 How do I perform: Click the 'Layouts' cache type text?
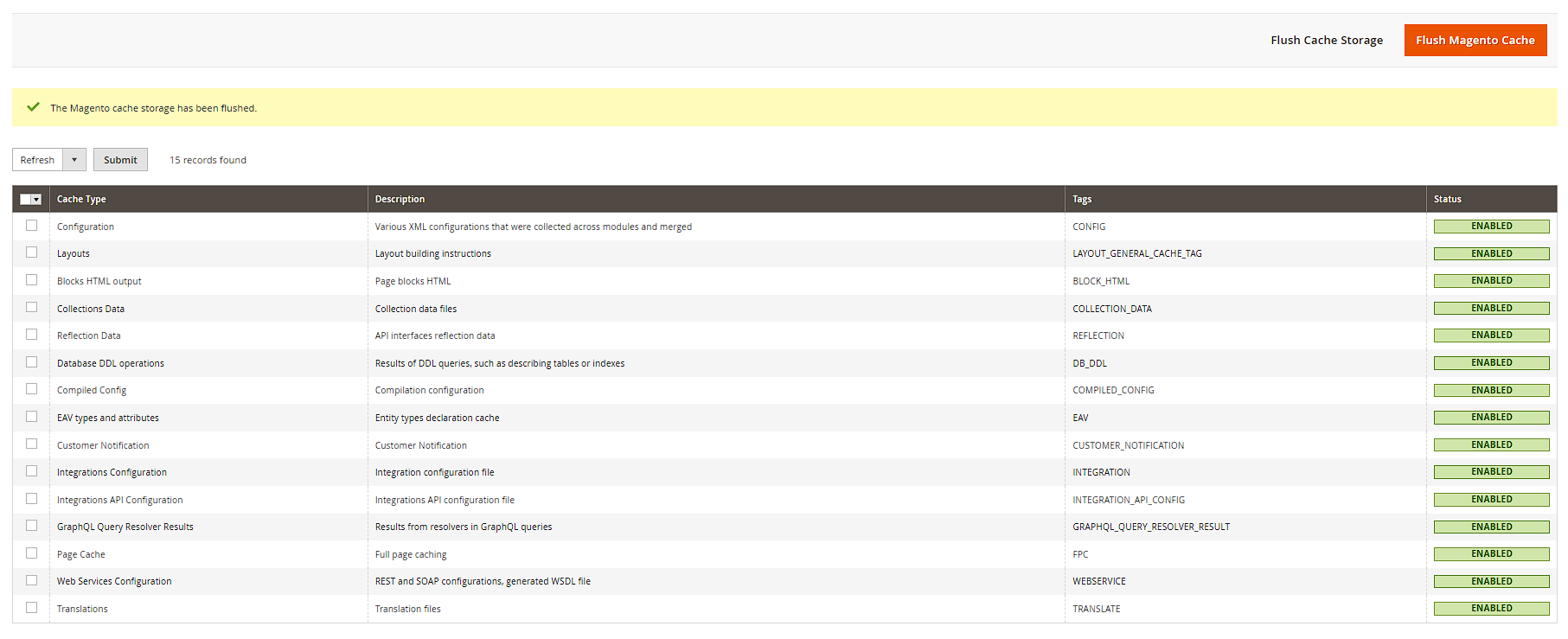pos(74,253)
